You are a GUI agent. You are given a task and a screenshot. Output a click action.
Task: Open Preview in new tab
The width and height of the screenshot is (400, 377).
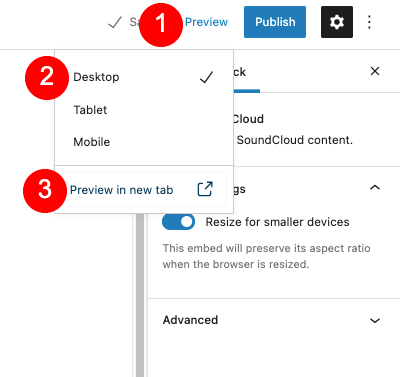pyautogui.click(x=144, y=190)
